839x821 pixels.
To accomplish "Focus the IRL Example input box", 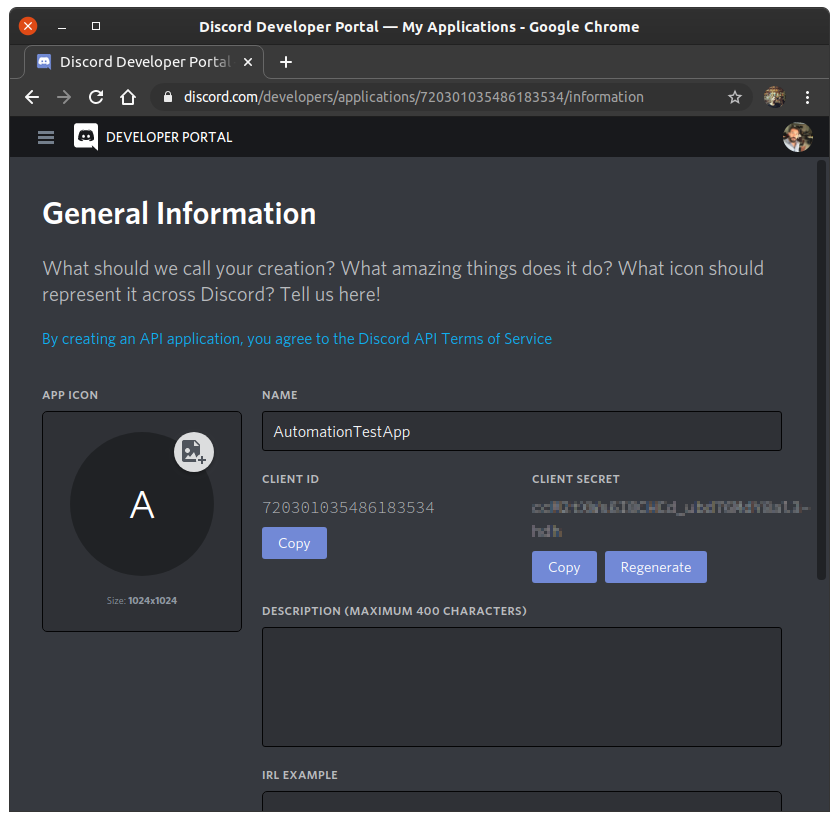I will click(x=522, y=801).
